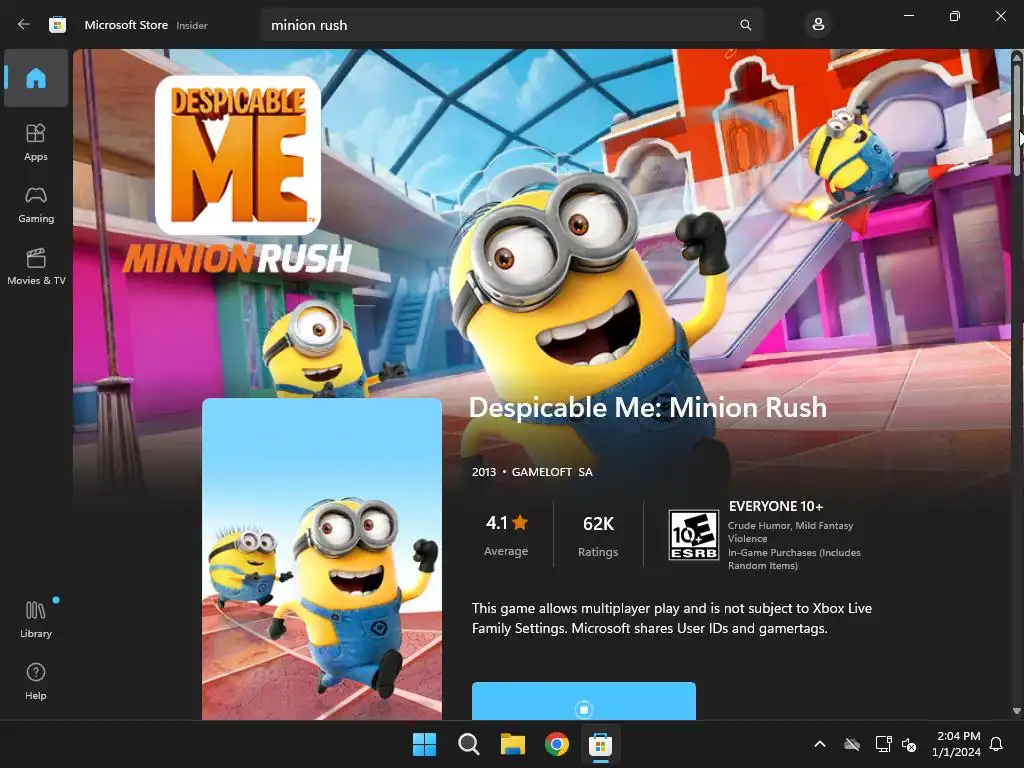This screenshot has width=1024, height=768.
Task: Click the GAMELOFT SA publisher link
Action: (552, 472)
